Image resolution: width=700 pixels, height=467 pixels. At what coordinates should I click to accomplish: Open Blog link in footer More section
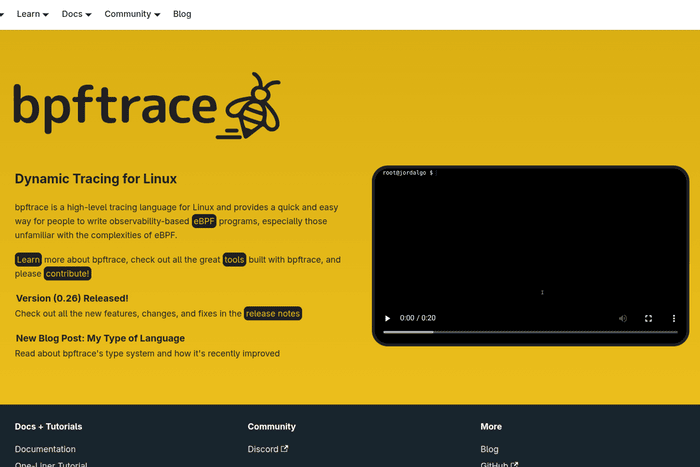pyautogui.click(x=489, y=449)
